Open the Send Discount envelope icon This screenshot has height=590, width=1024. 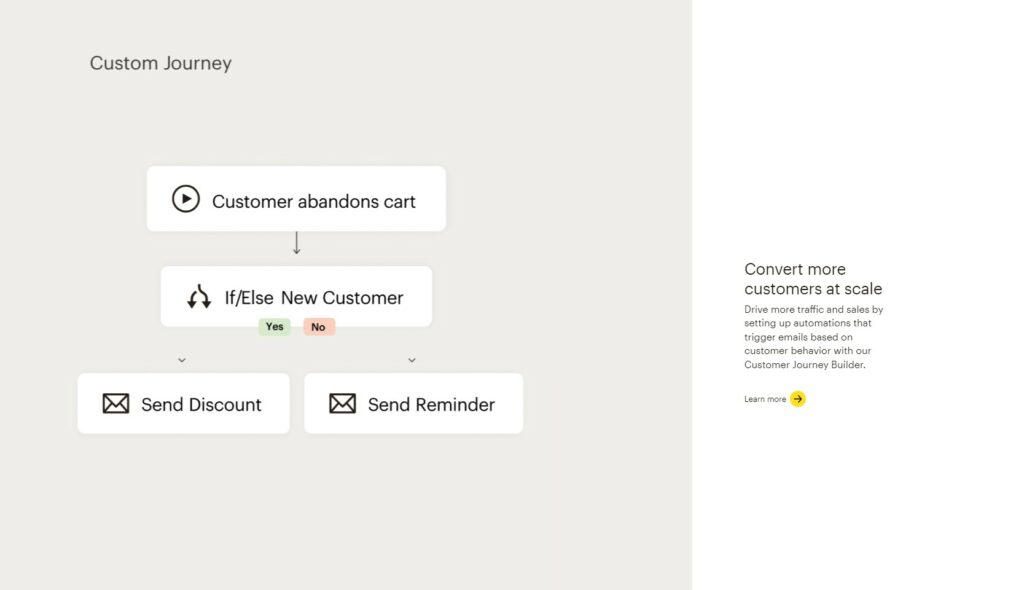click(116, 404)
